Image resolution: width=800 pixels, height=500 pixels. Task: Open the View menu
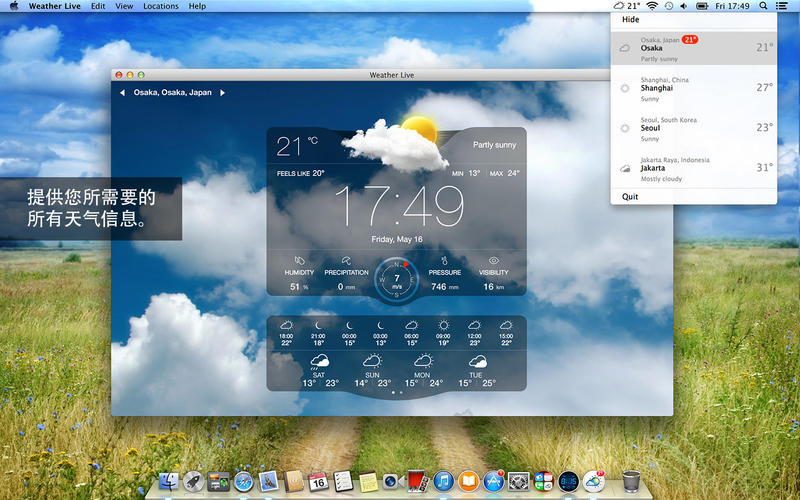click(124, 6)
